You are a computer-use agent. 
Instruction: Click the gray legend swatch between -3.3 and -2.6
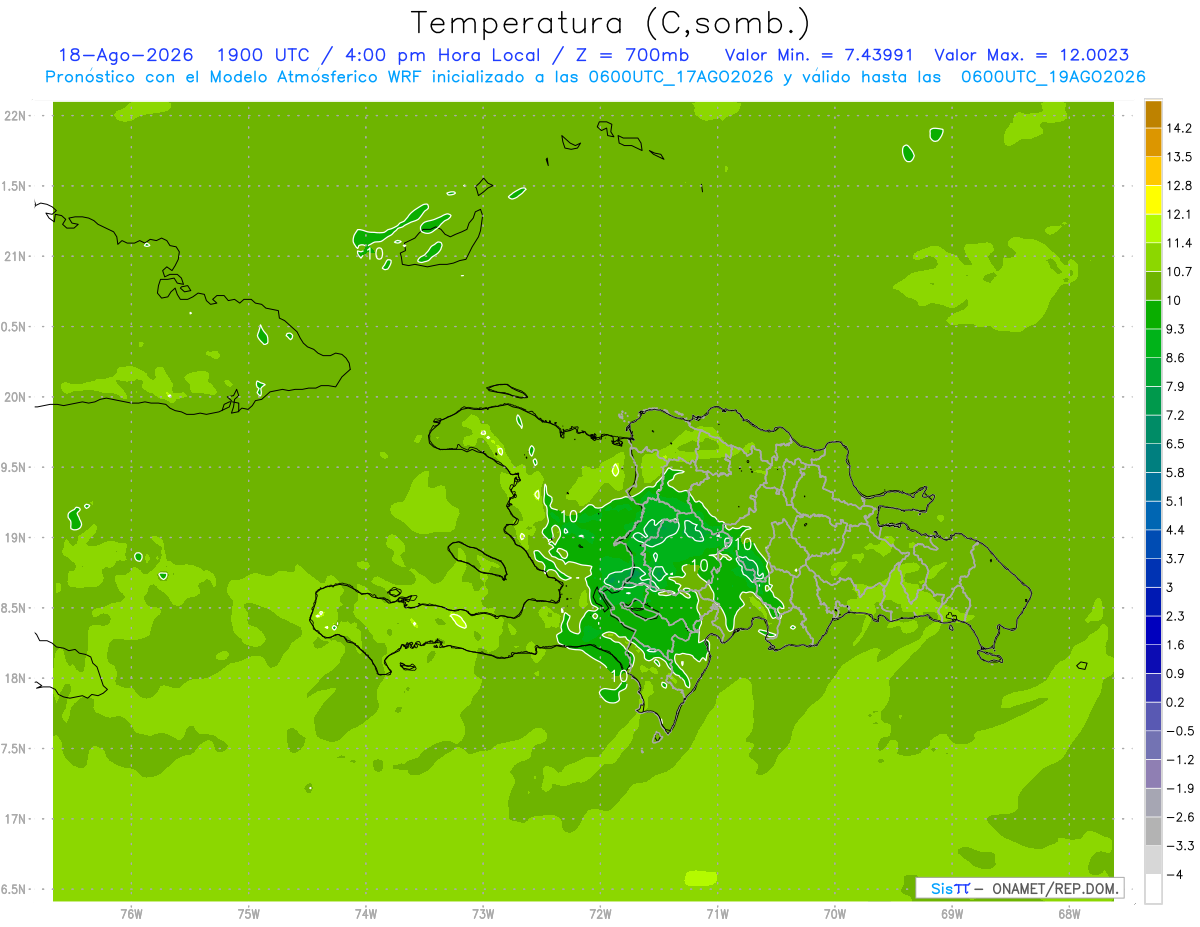tap(1153, 832)
